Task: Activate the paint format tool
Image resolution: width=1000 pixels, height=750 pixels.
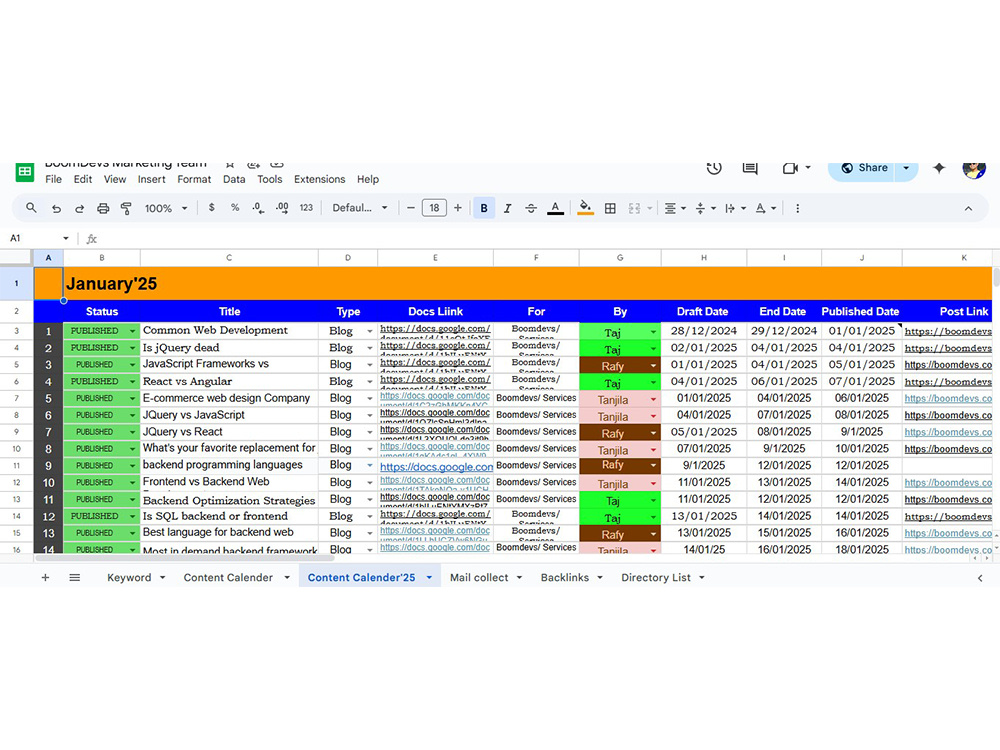Action: 126,208
